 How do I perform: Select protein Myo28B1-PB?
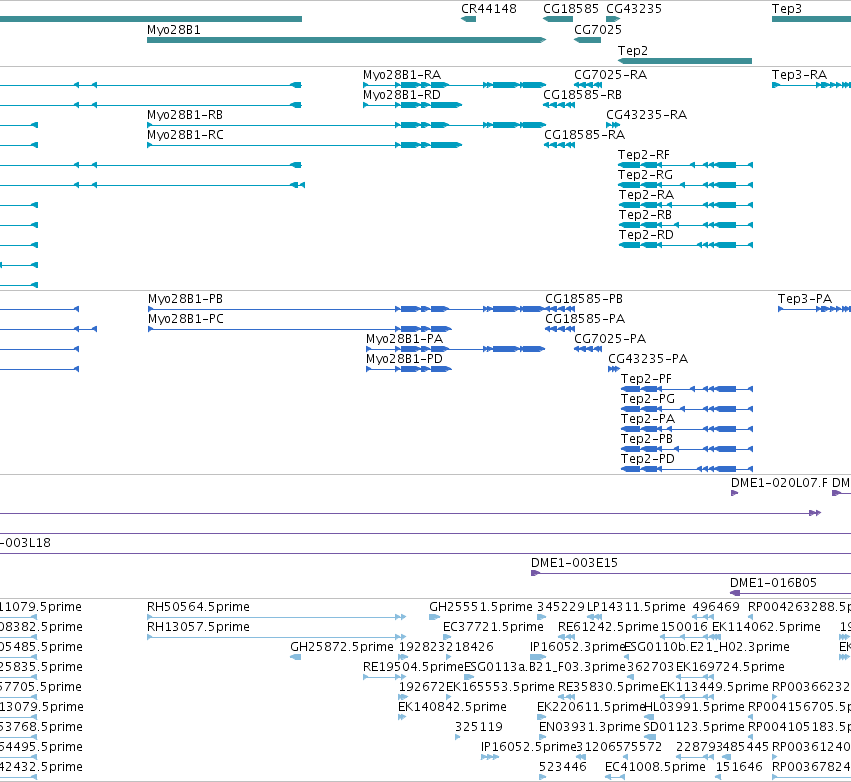(346, 309)
